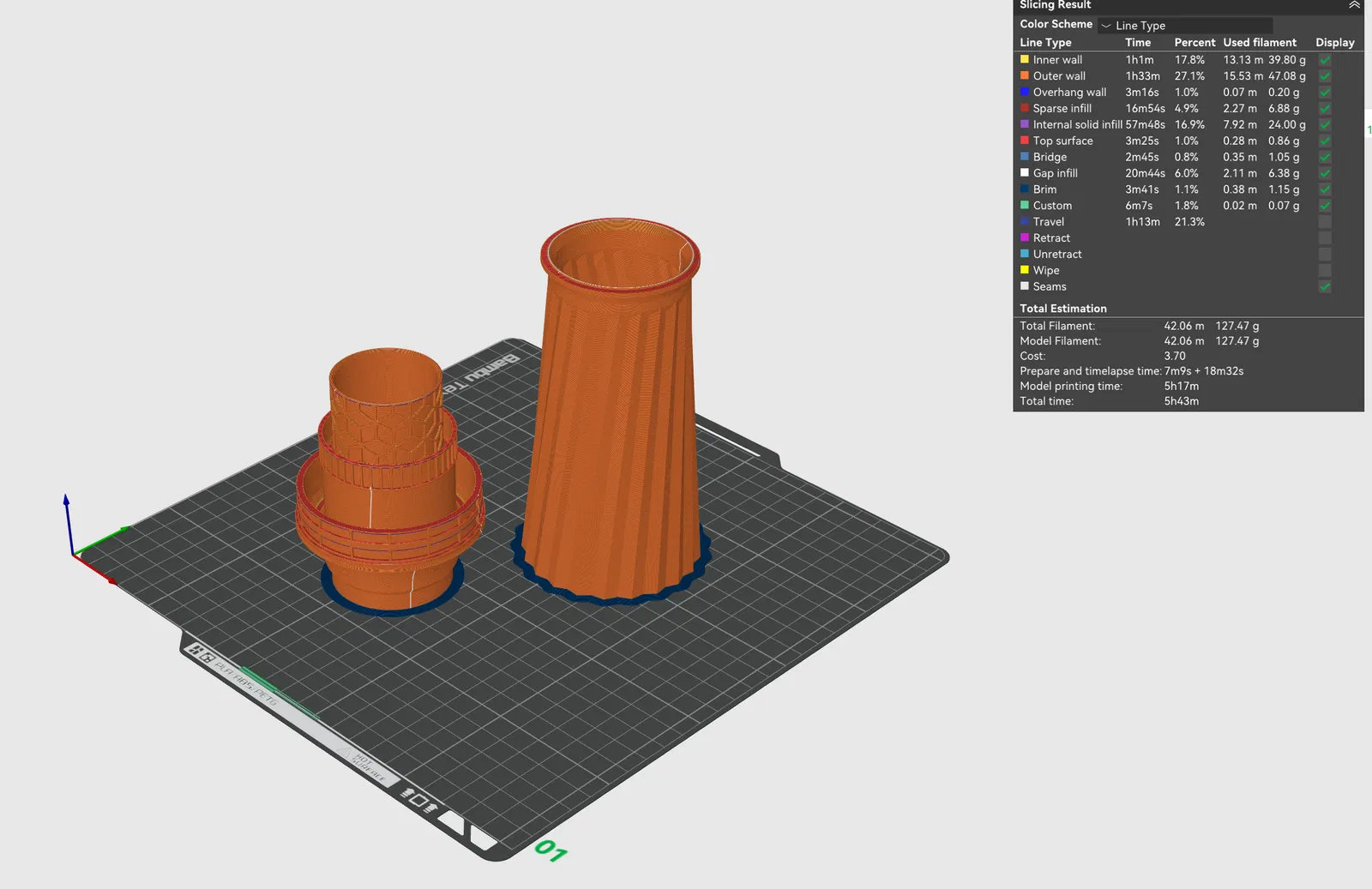Image resolution: width=1372 pixels, height=889 pixels.
Task: Click the Travel 21.3% percentage
Action: 1189,222
